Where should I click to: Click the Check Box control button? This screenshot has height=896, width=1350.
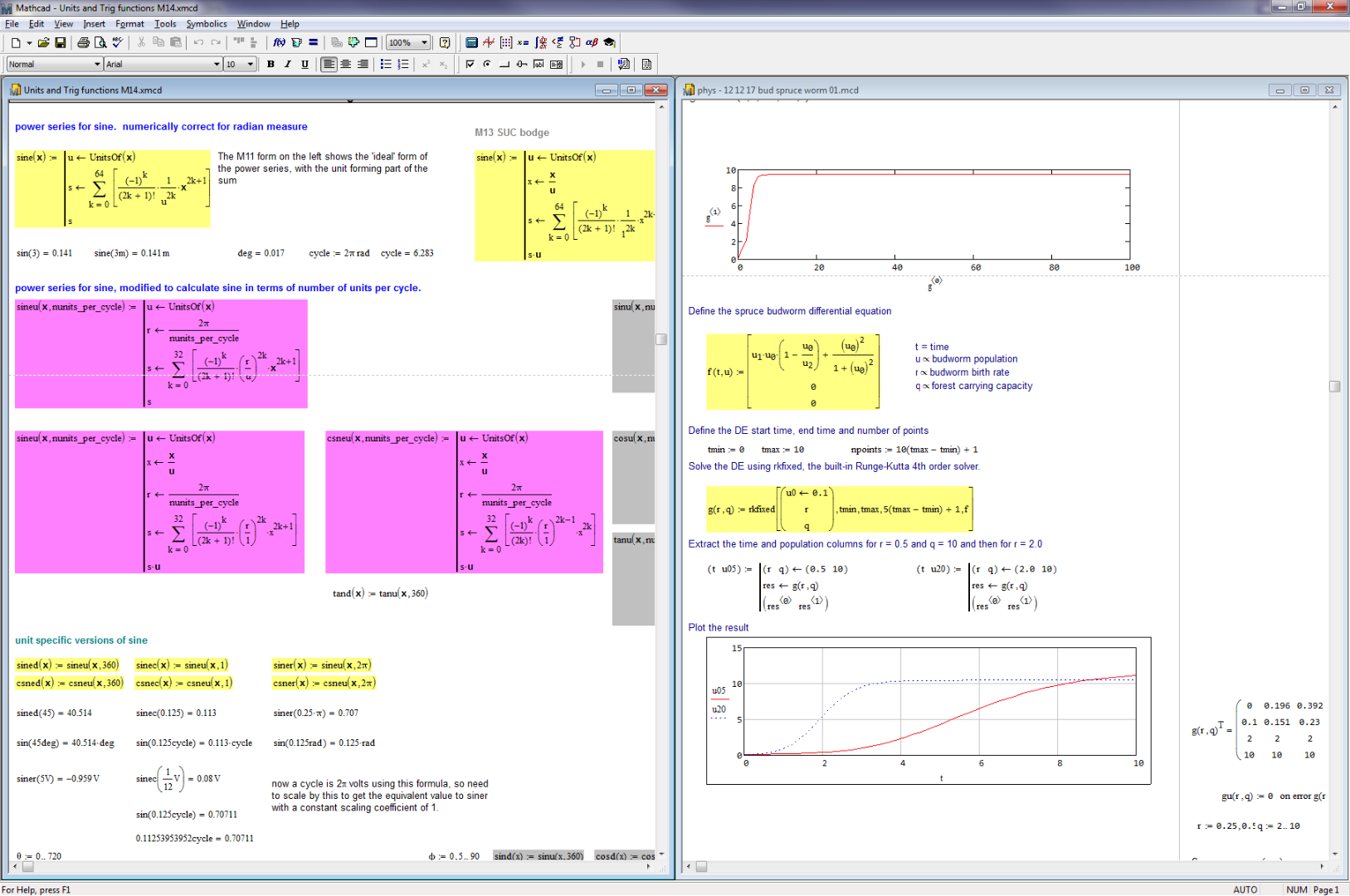(470, 64)
